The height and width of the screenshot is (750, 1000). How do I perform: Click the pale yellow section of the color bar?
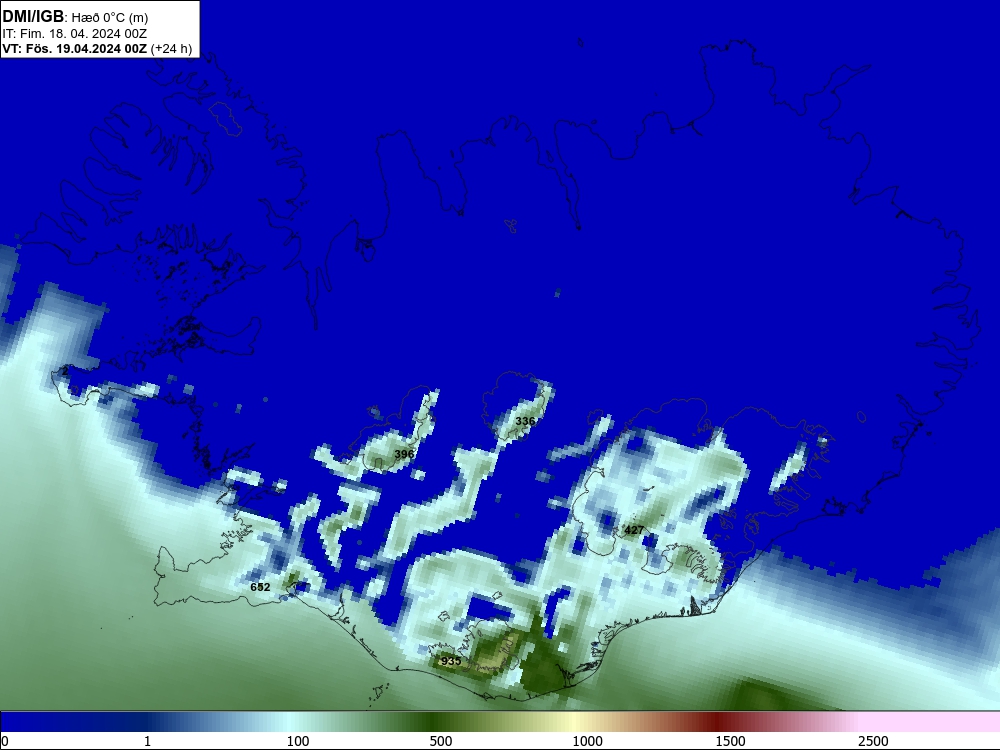pos(572,722)
